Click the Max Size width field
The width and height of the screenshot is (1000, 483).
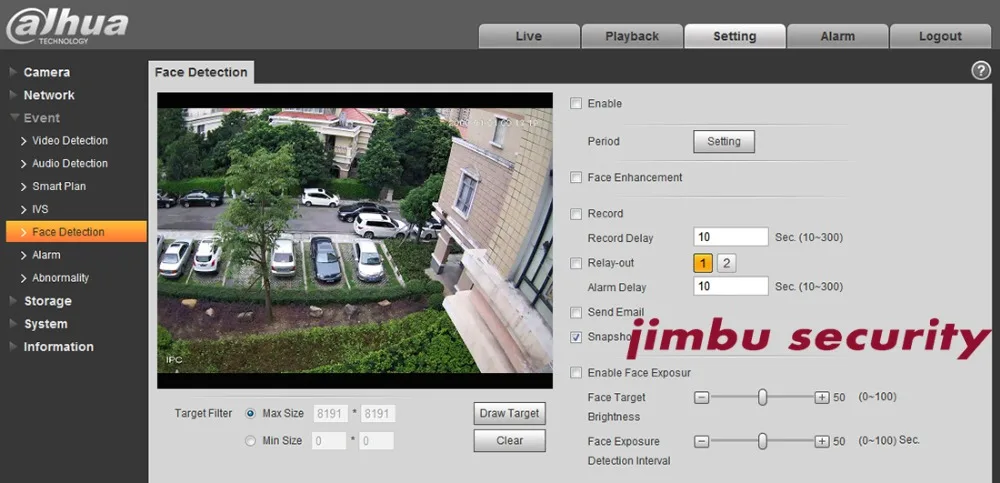point(330,413)
